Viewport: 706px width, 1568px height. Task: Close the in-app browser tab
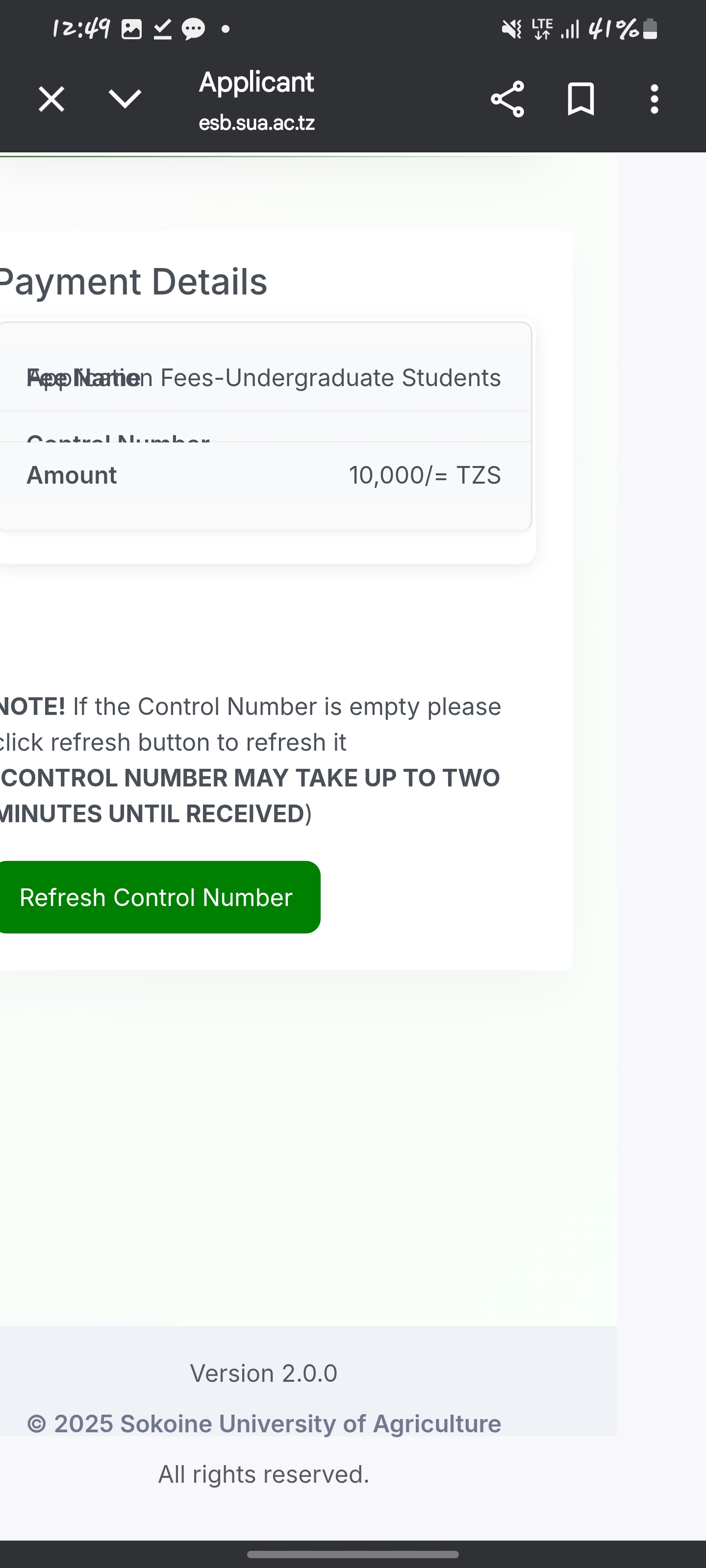pos(51,99)
